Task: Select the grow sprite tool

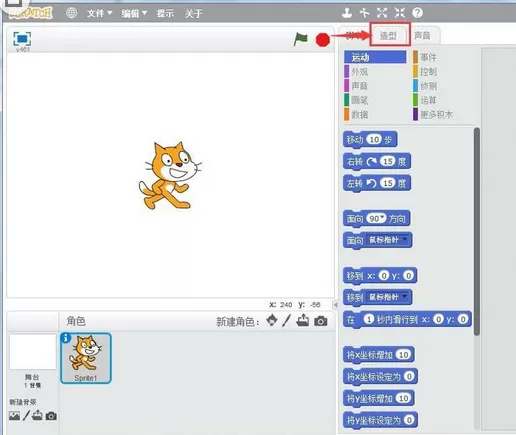Action: [382, 13]
